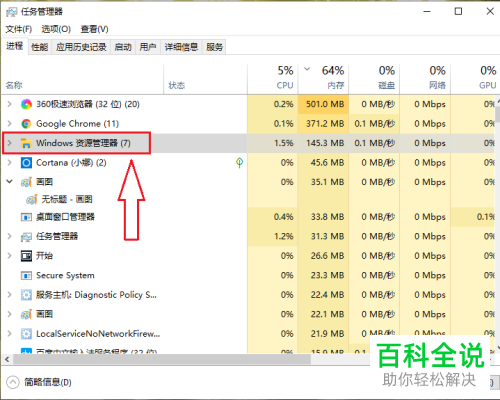
Task: Click the 开始 process icon
Action: click(x=26, y=256)
